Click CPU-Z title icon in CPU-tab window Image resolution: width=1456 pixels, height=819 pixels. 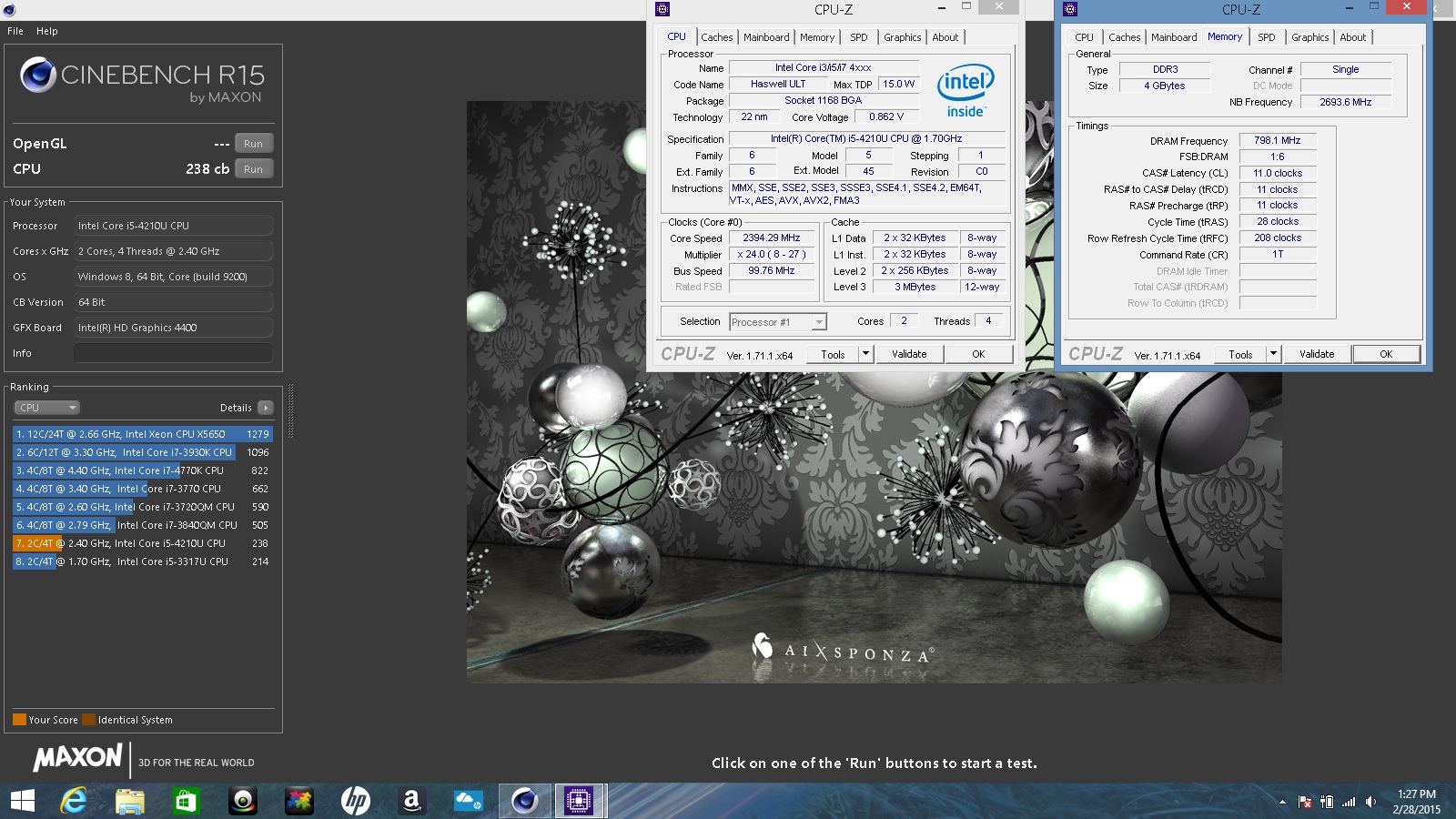(x=662, y=9)
